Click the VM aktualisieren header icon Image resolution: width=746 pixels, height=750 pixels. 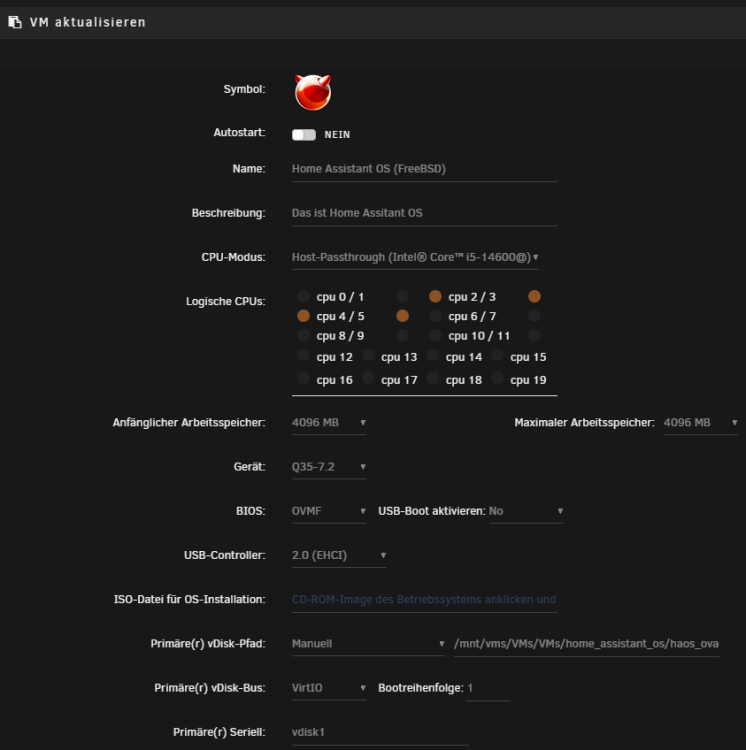[x=15, y=22]
